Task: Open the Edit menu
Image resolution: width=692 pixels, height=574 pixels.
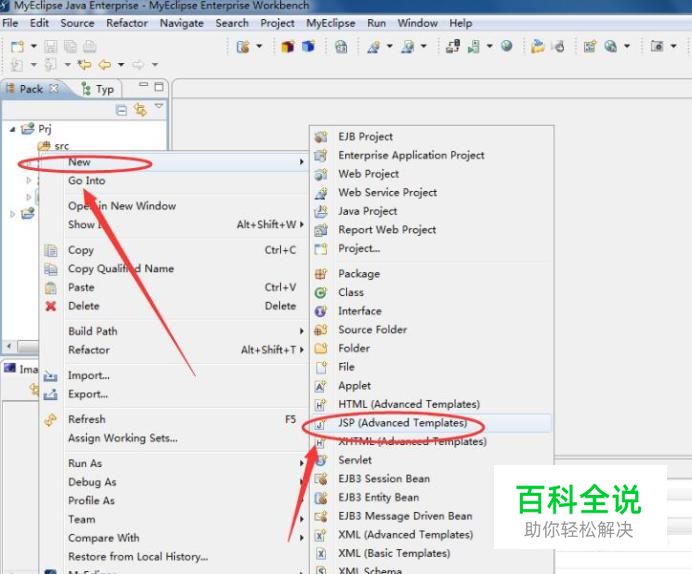Action: tap(39, 23)
